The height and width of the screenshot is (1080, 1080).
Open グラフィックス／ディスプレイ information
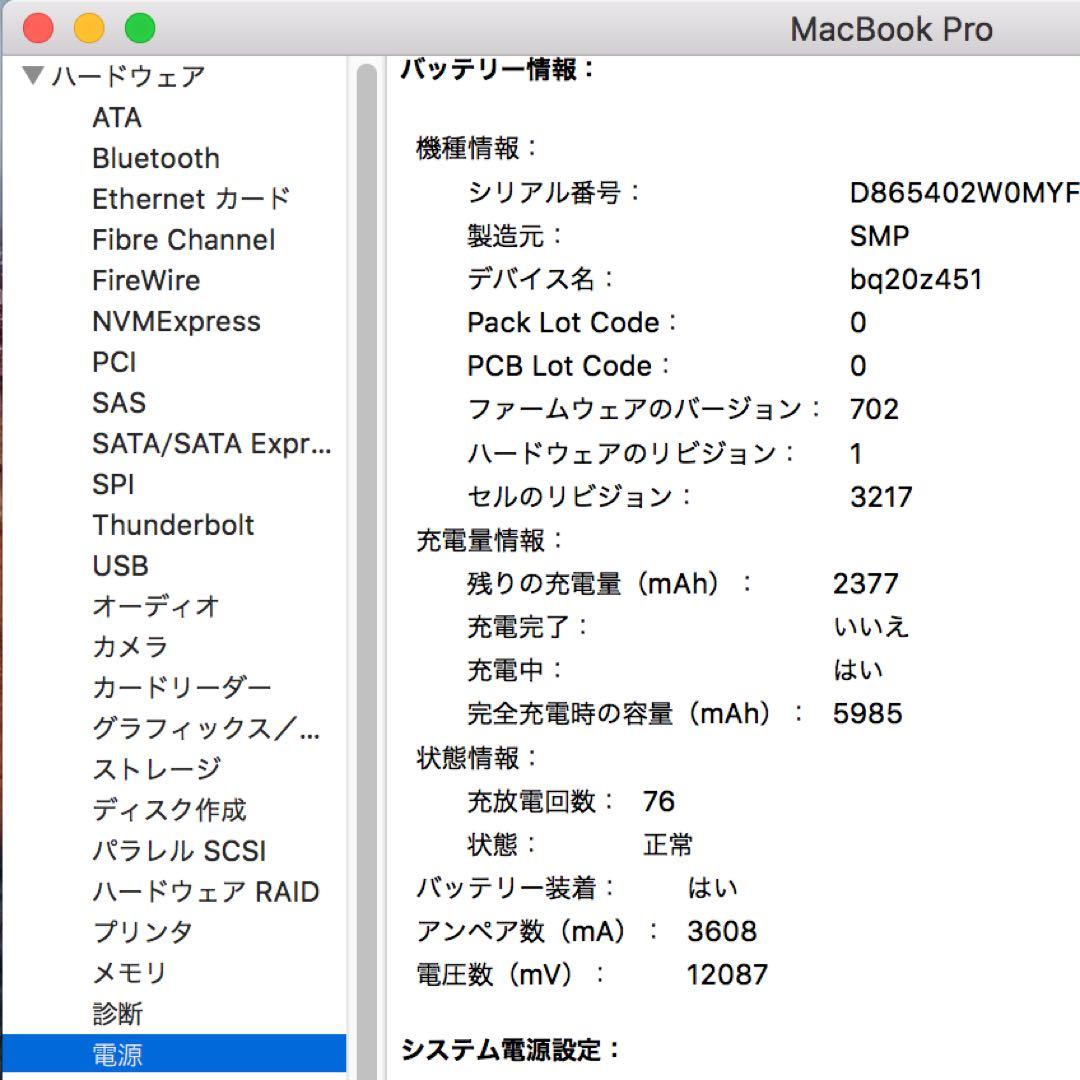point(204,729)
